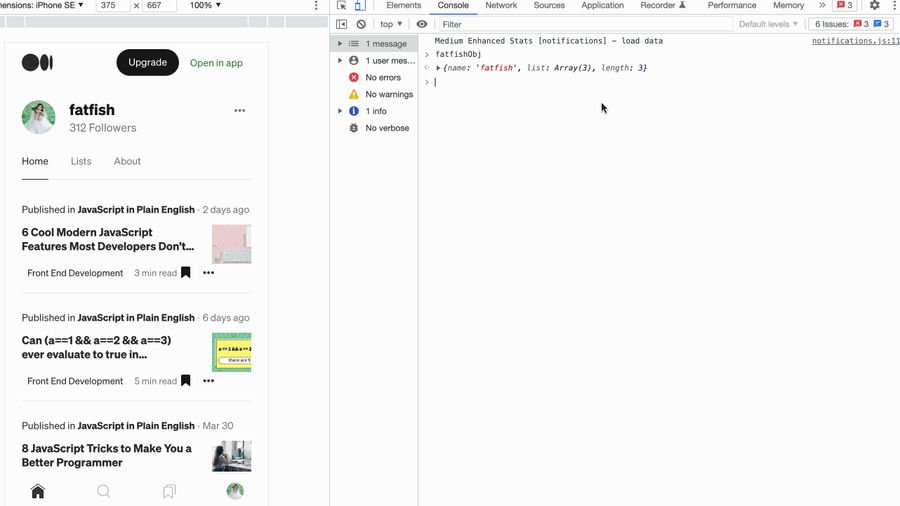Select the Lists tab on profile
Image resolution: width=900 pixels, height=506 pixels.
[81, 161]
